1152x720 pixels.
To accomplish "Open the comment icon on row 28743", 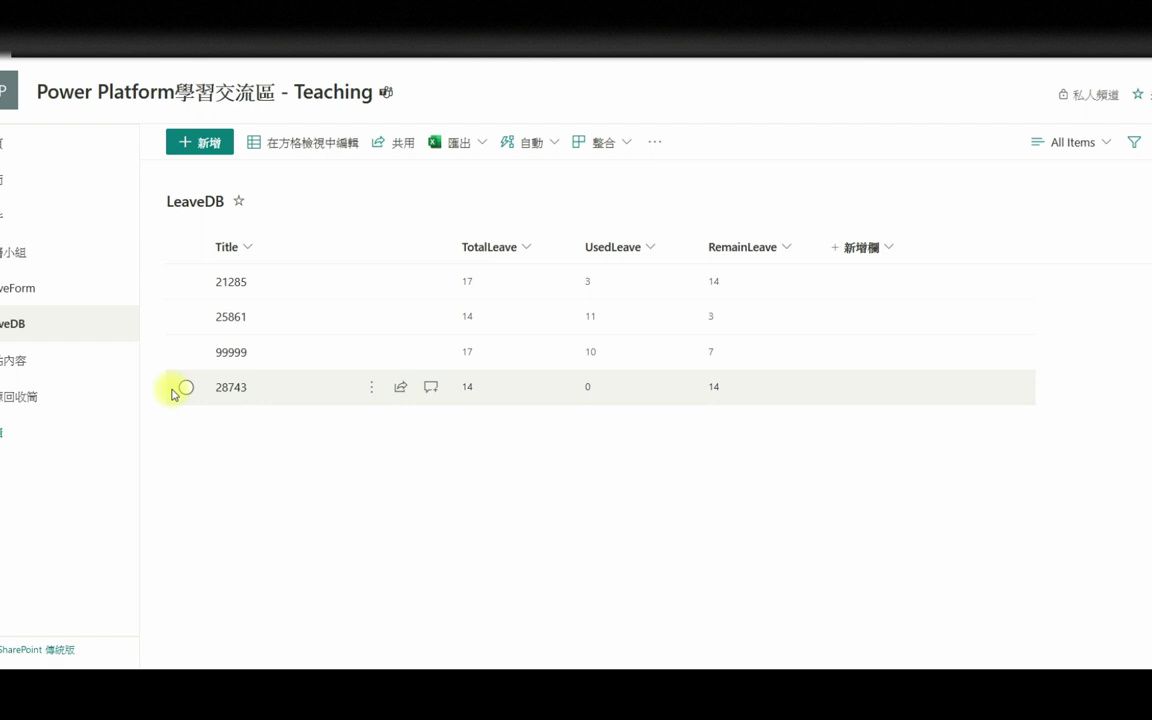I will pos(430,387).
